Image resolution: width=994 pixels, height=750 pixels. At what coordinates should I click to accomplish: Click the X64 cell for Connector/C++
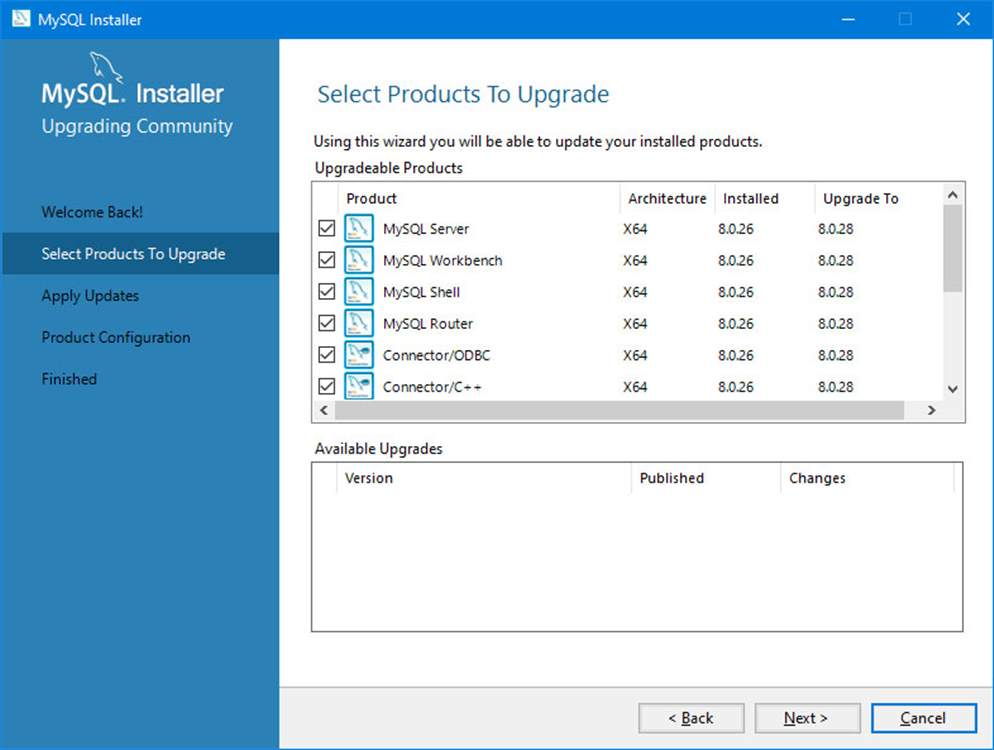point(635,387)
